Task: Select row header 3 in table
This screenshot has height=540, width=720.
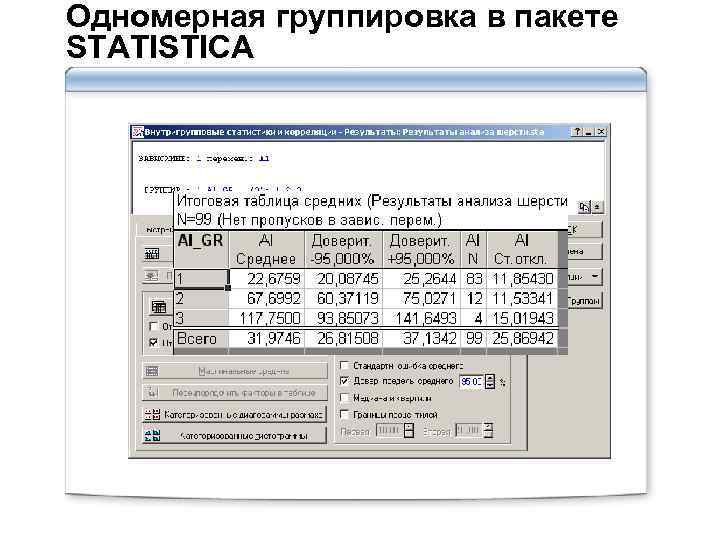Action: (x=201, y=318)
